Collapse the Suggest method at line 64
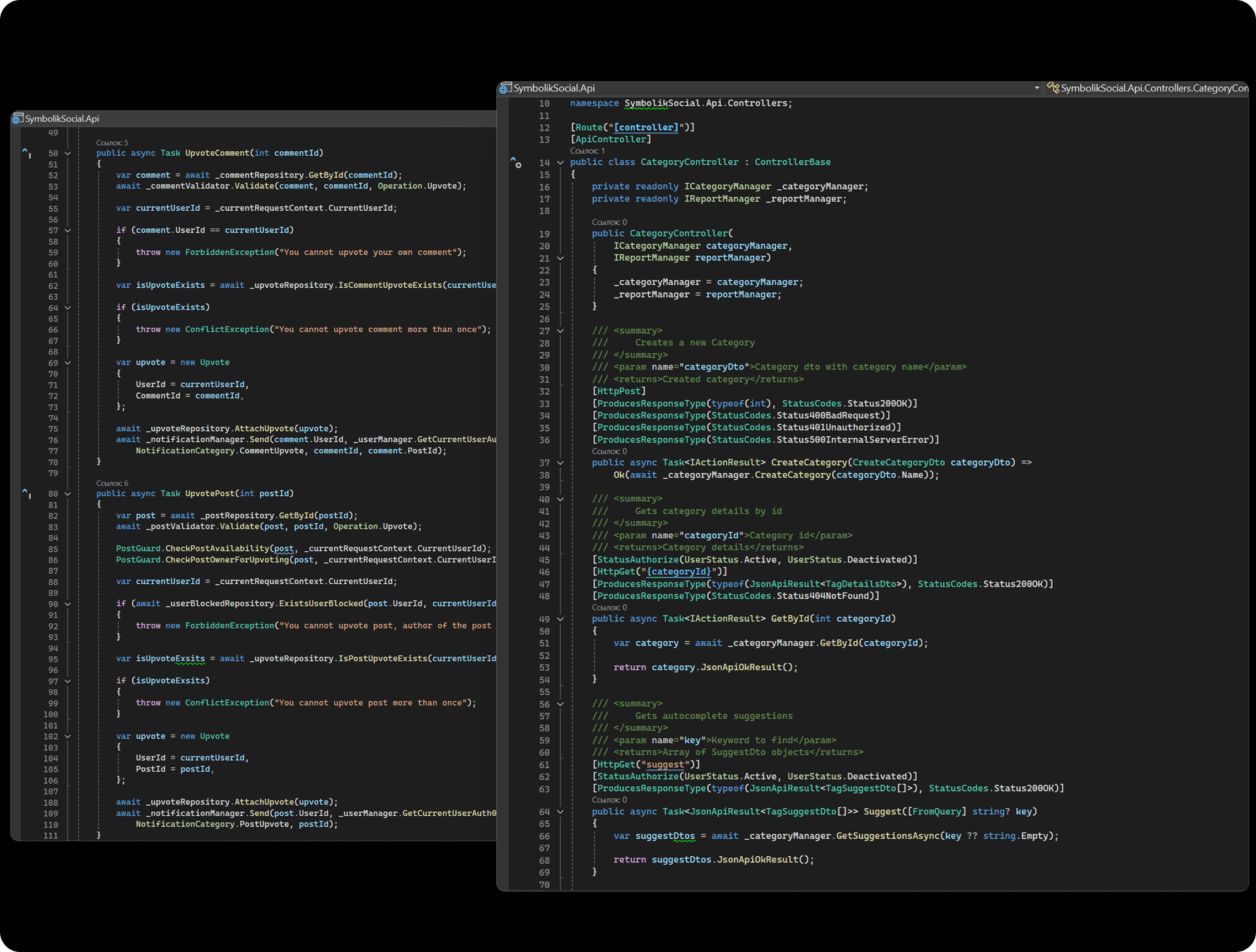The image size is (1256, 952). [560, 812]
